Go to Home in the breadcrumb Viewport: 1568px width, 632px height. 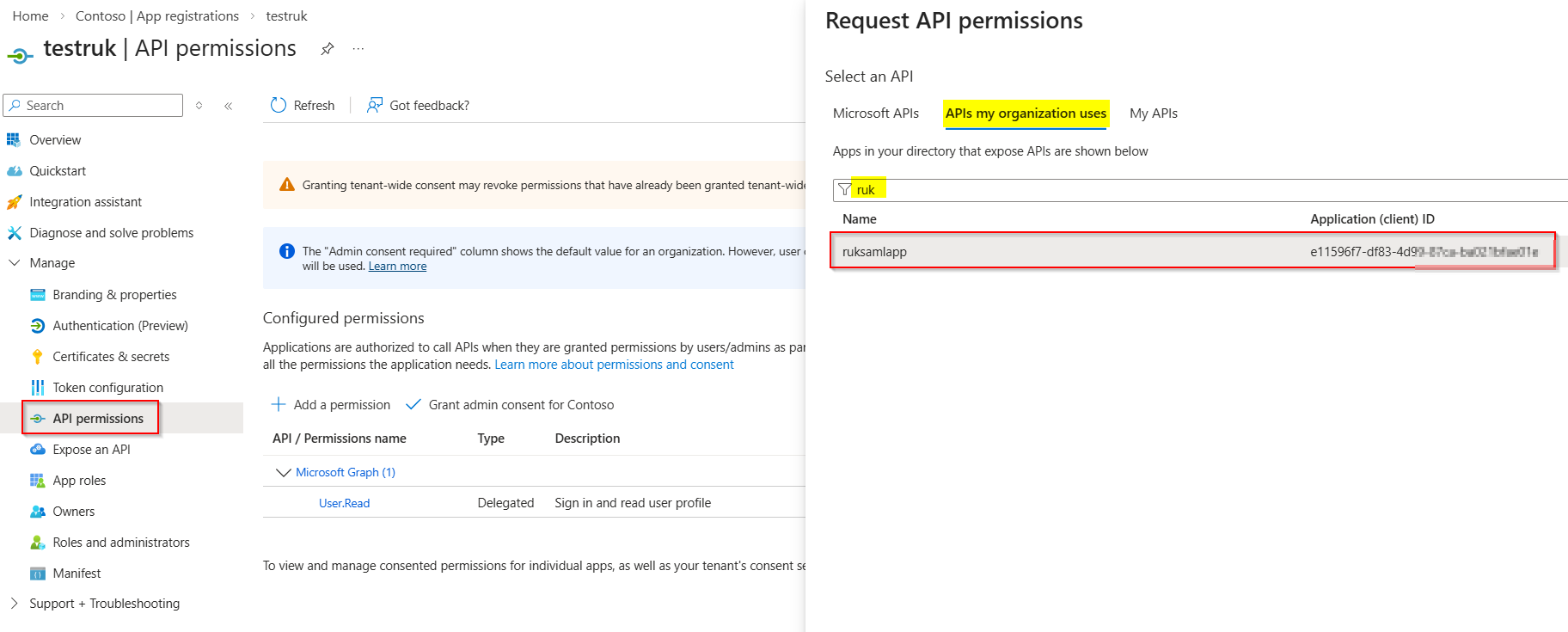(x=30, y=16)
